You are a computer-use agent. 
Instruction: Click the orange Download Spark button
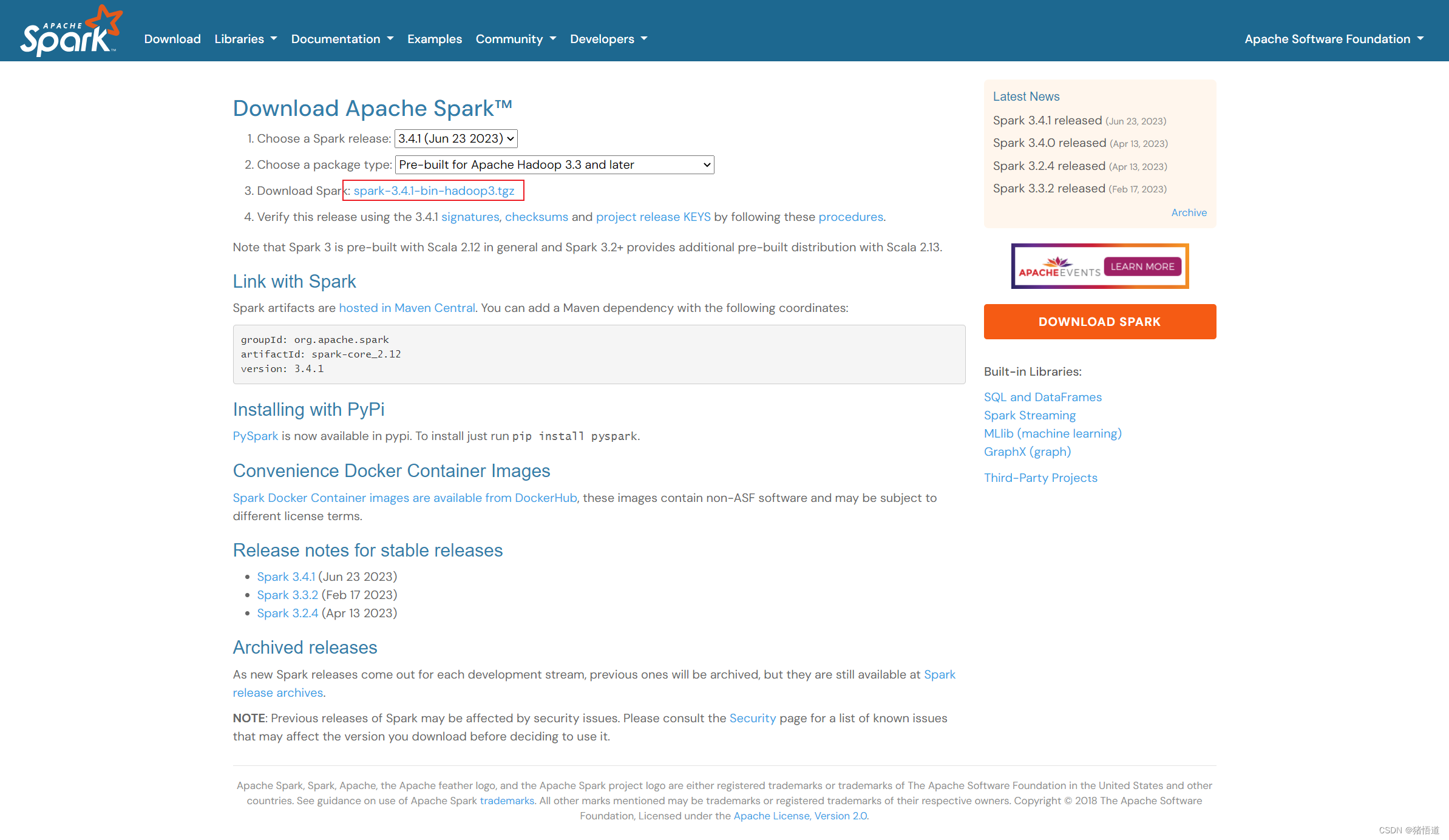coord(1099,322)
